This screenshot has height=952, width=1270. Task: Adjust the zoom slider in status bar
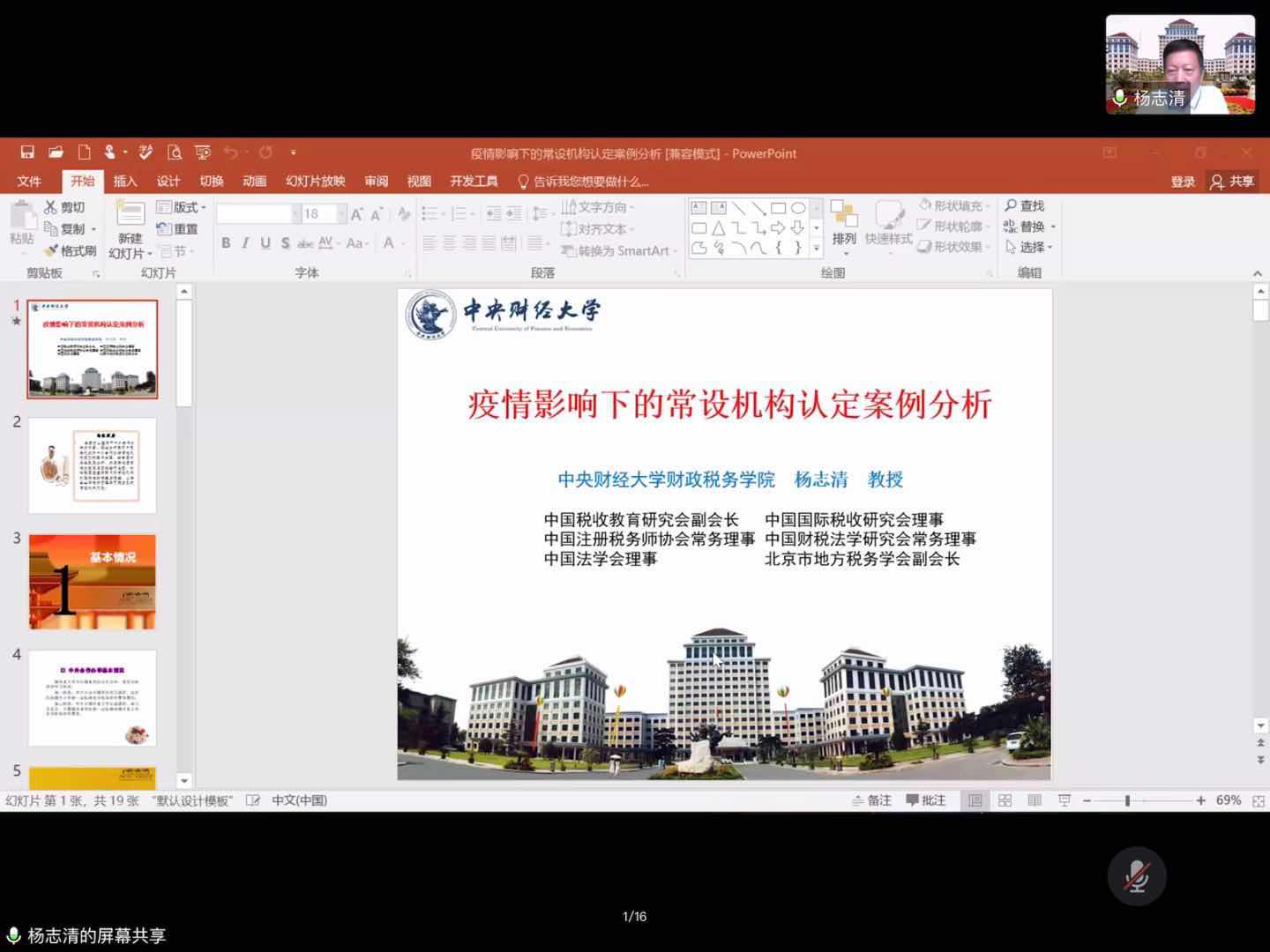pyautogui.click(x=1127, y=800)
